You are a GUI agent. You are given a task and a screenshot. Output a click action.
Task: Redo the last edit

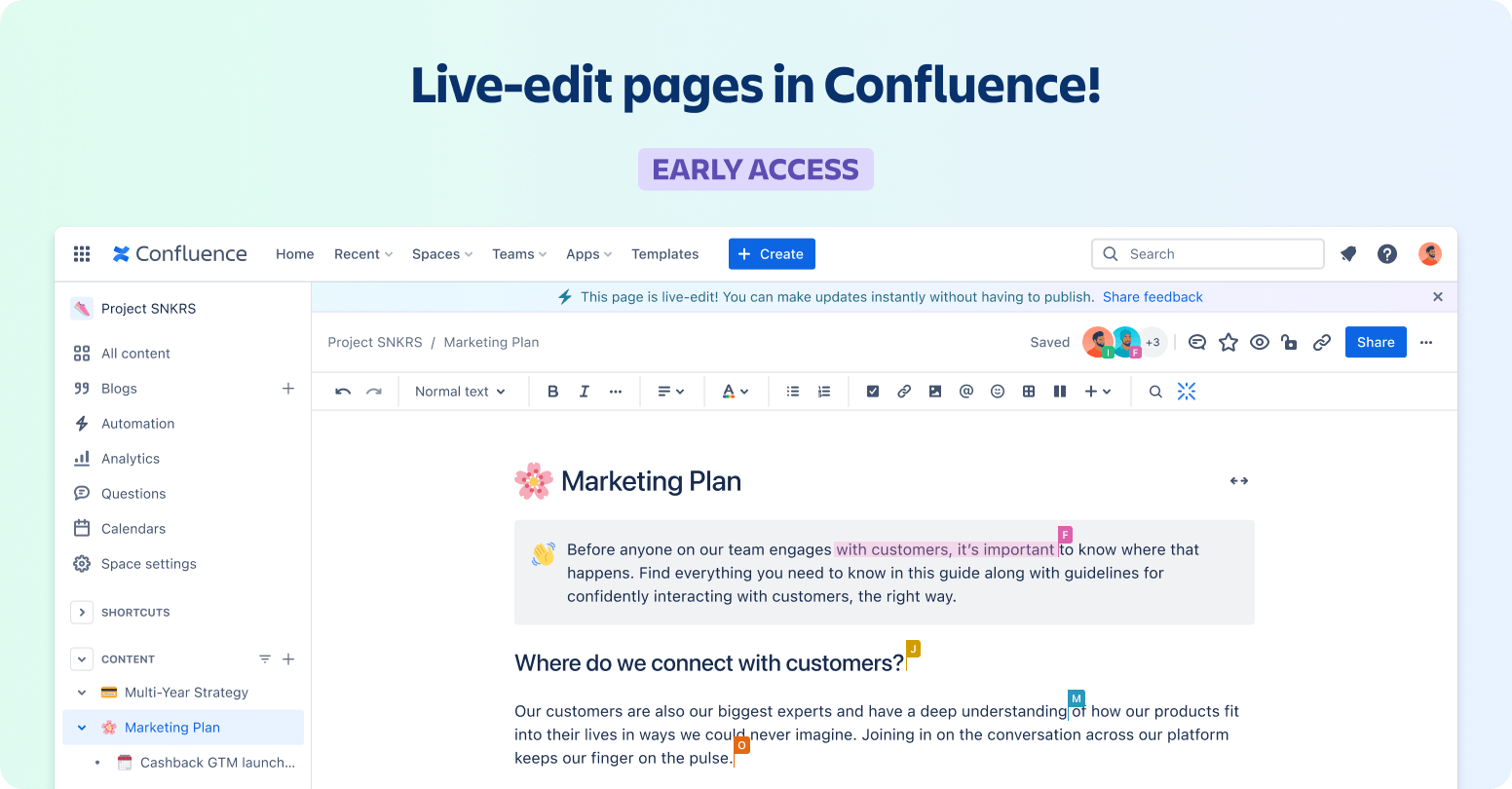tap(374, 392)
